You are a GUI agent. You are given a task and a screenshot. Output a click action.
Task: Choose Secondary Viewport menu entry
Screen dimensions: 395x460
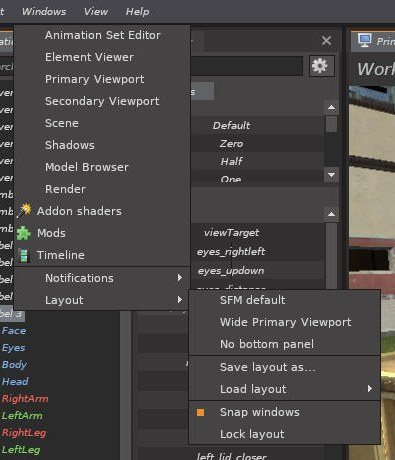(x=102, y=101)
